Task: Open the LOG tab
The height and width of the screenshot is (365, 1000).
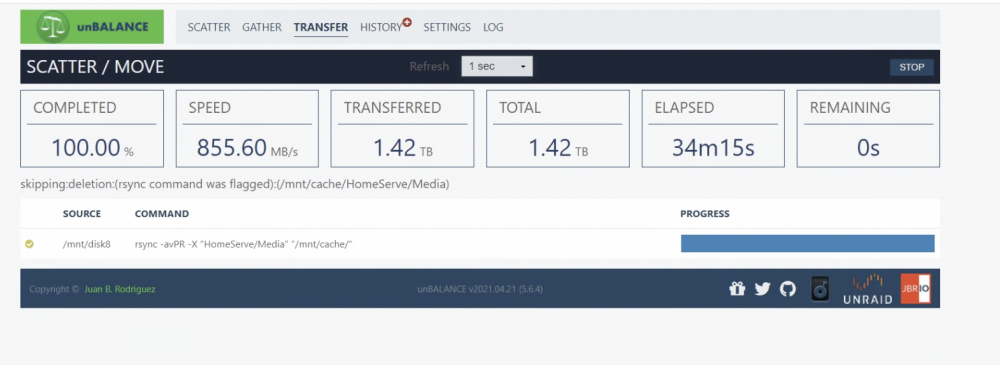Action: [493, 27]
